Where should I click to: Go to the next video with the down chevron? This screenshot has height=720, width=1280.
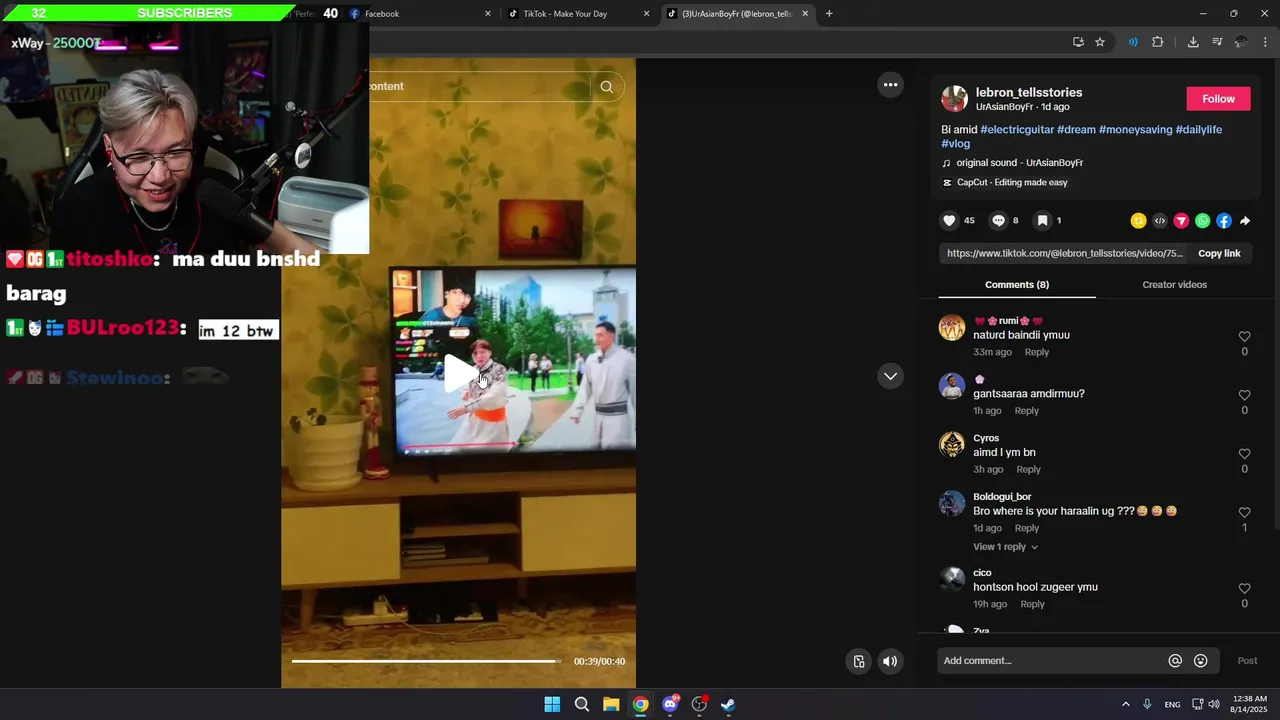click(x=890, y=376)
